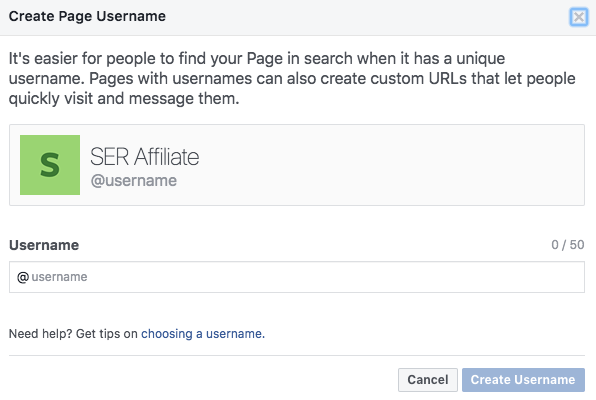
Task: Click the @ symbol inside the input
Action: click(x=23, y=277)
